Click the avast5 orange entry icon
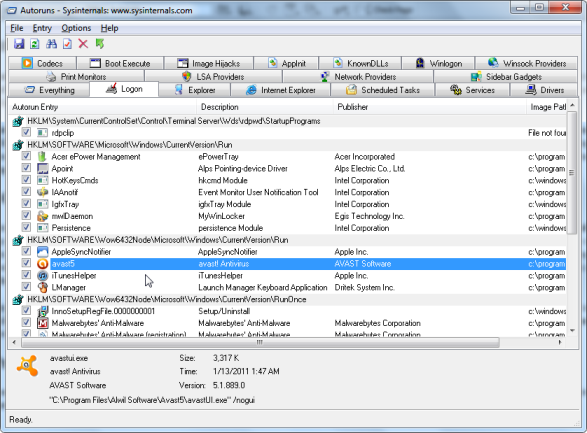The height and width of the screenshot is (433, 587). 43,264
